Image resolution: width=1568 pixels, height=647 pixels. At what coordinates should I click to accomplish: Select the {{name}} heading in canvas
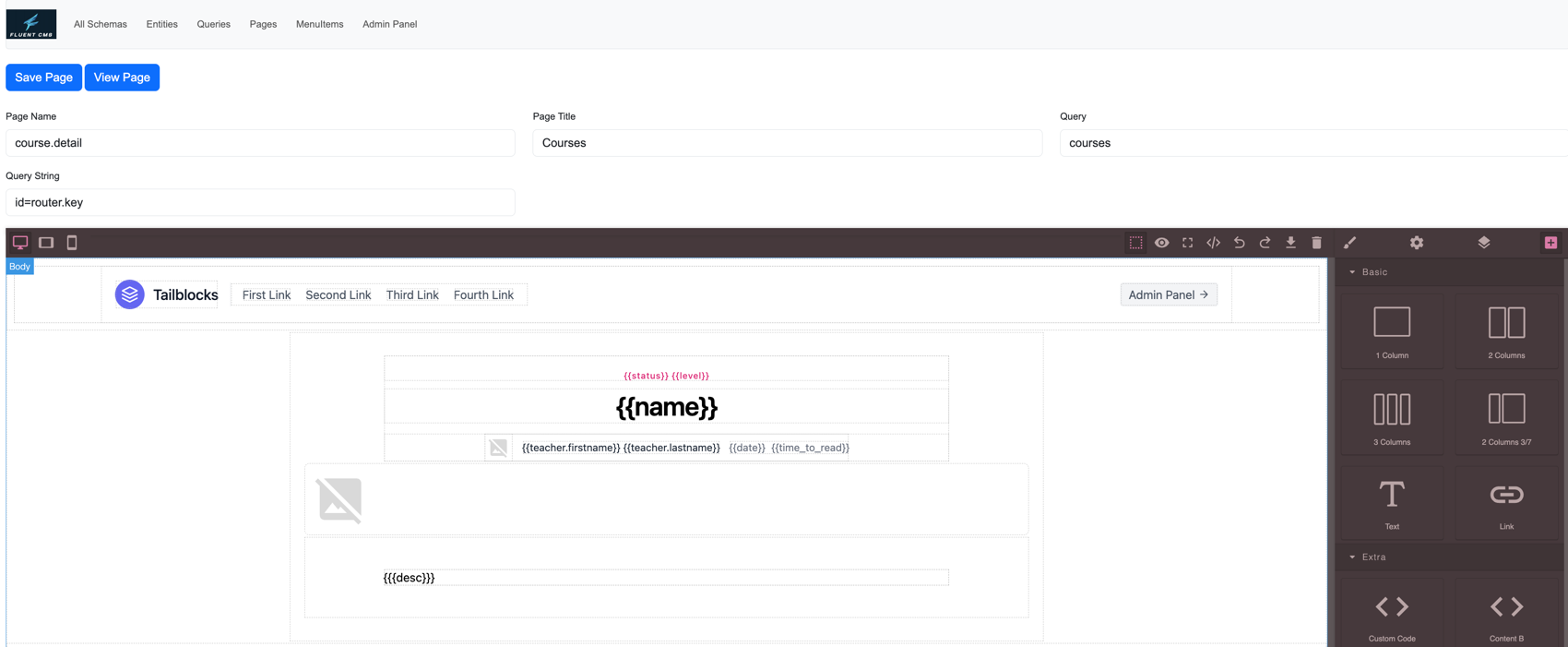(x=666, y=407)
